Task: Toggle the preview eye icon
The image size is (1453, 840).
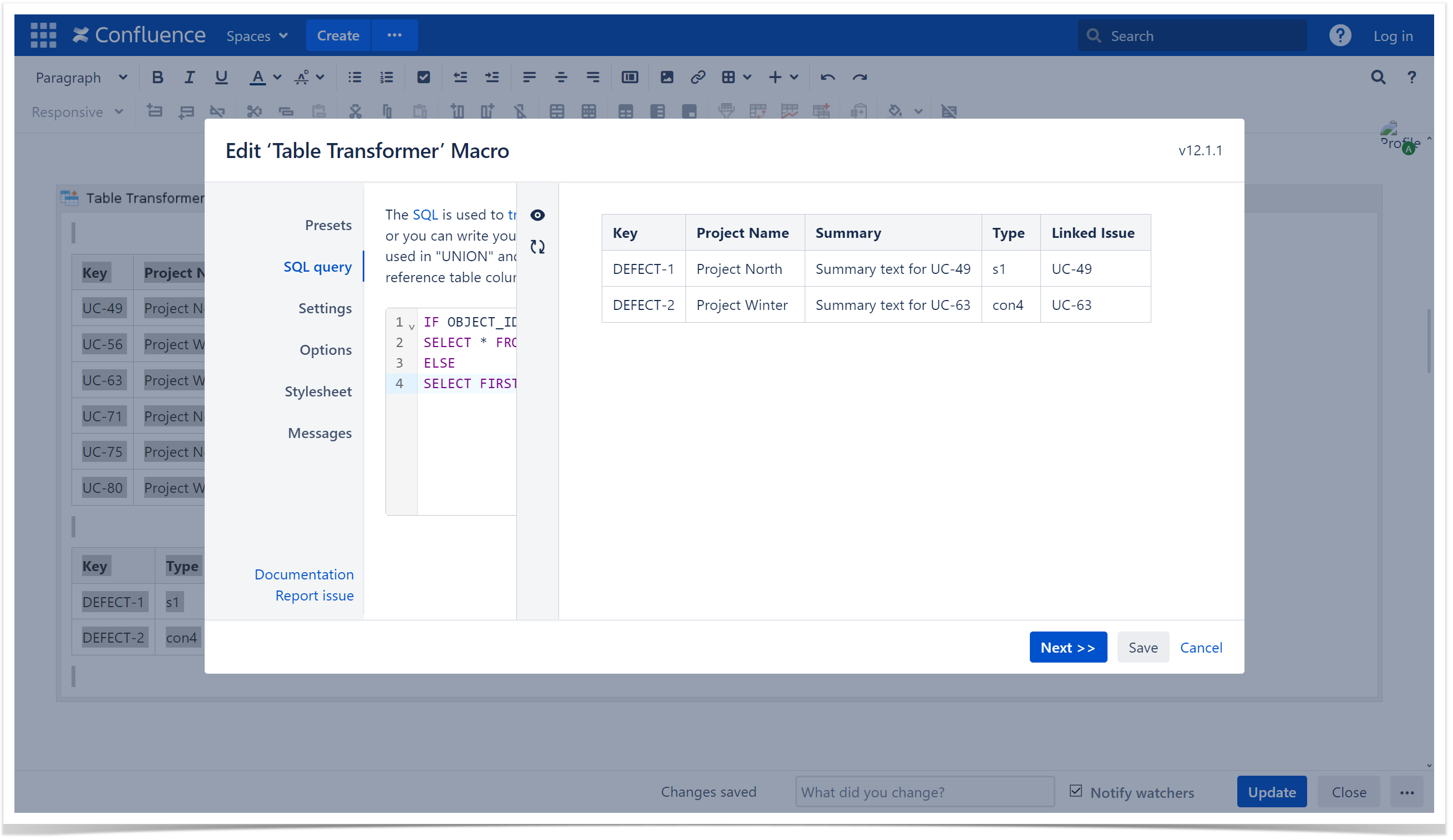Action: [537, 215]
